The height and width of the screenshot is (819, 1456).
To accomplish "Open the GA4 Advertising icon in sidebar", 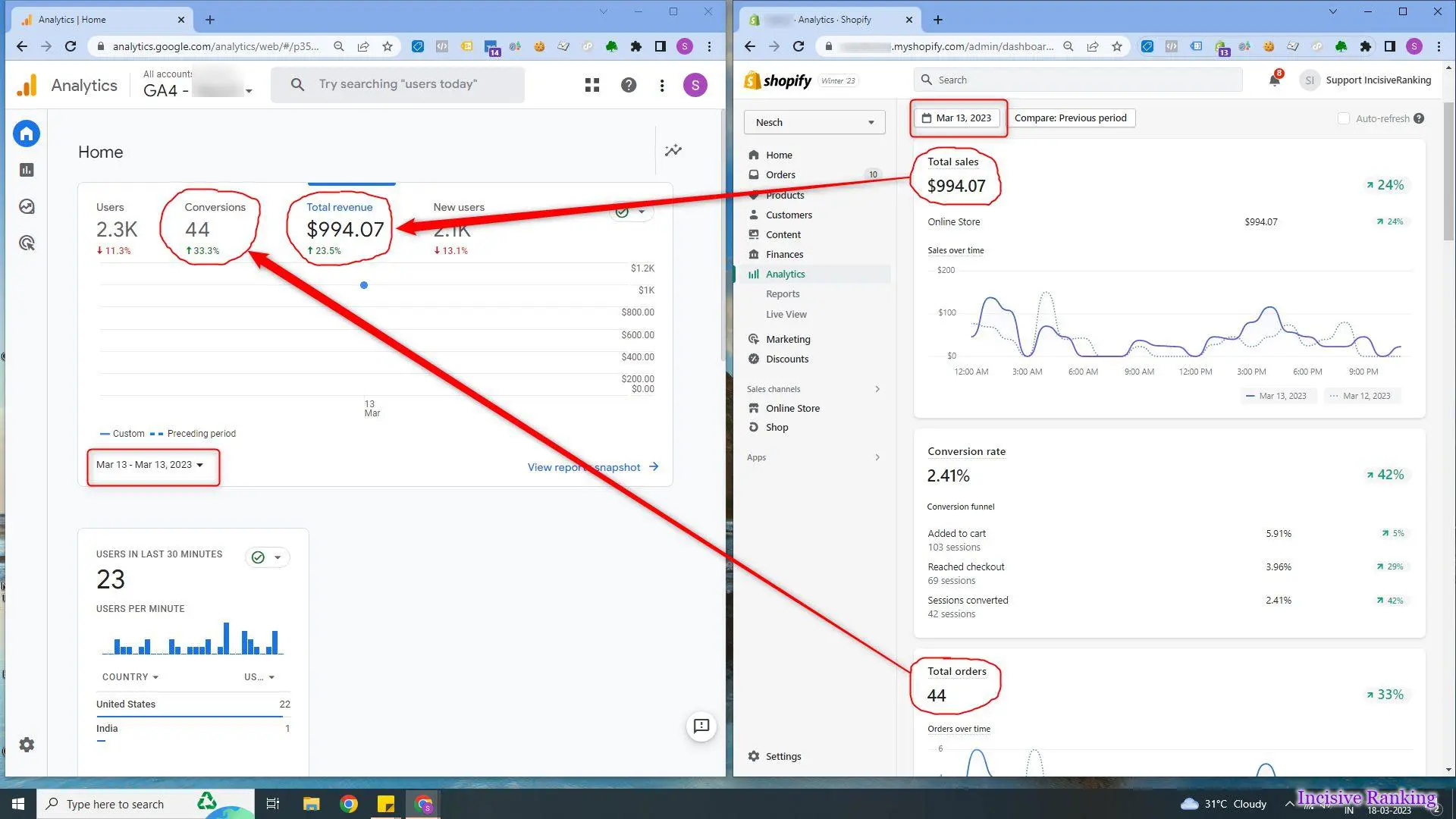I will 27,243.
